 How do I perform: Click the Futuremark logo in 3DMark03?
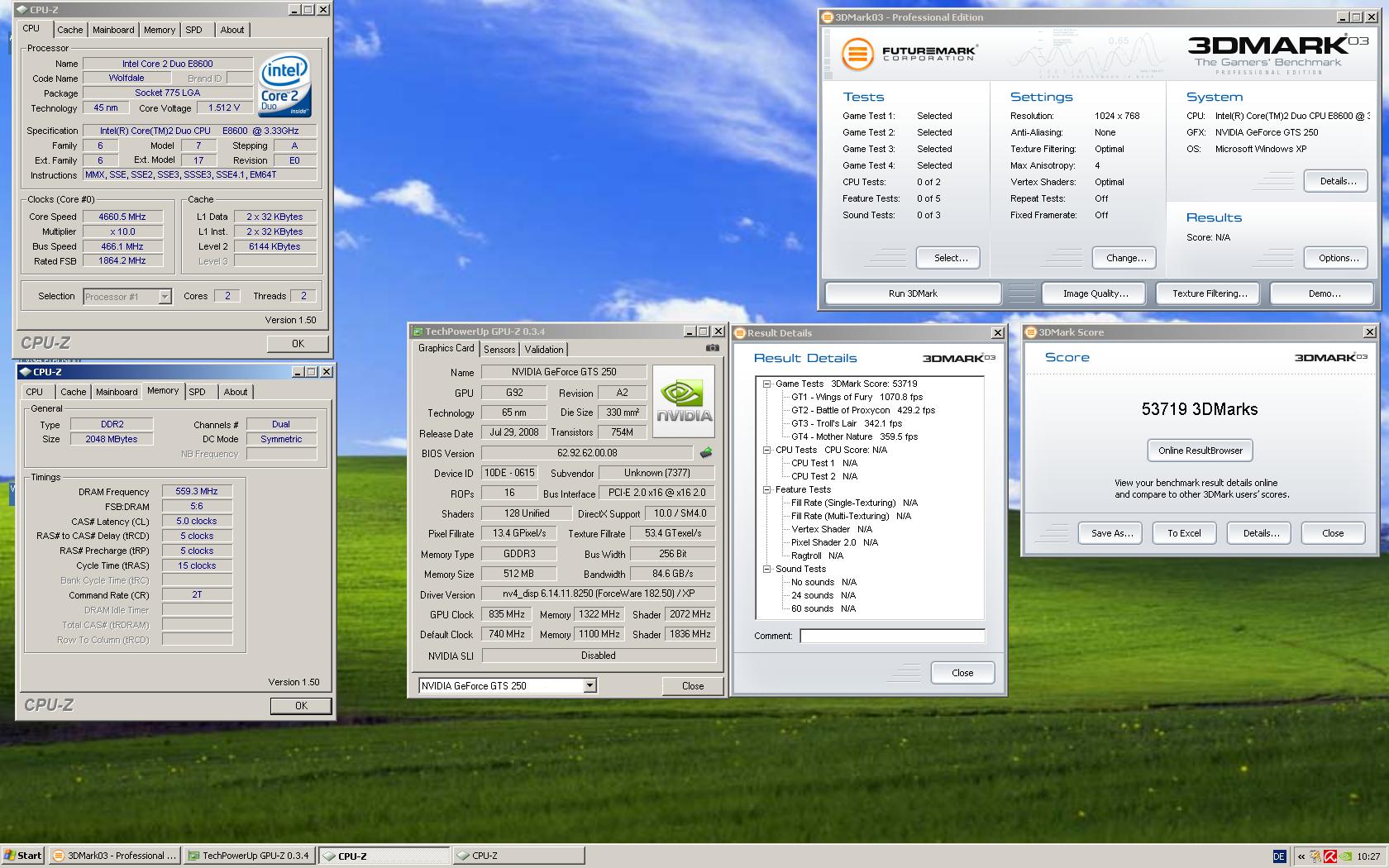(909, 54)
